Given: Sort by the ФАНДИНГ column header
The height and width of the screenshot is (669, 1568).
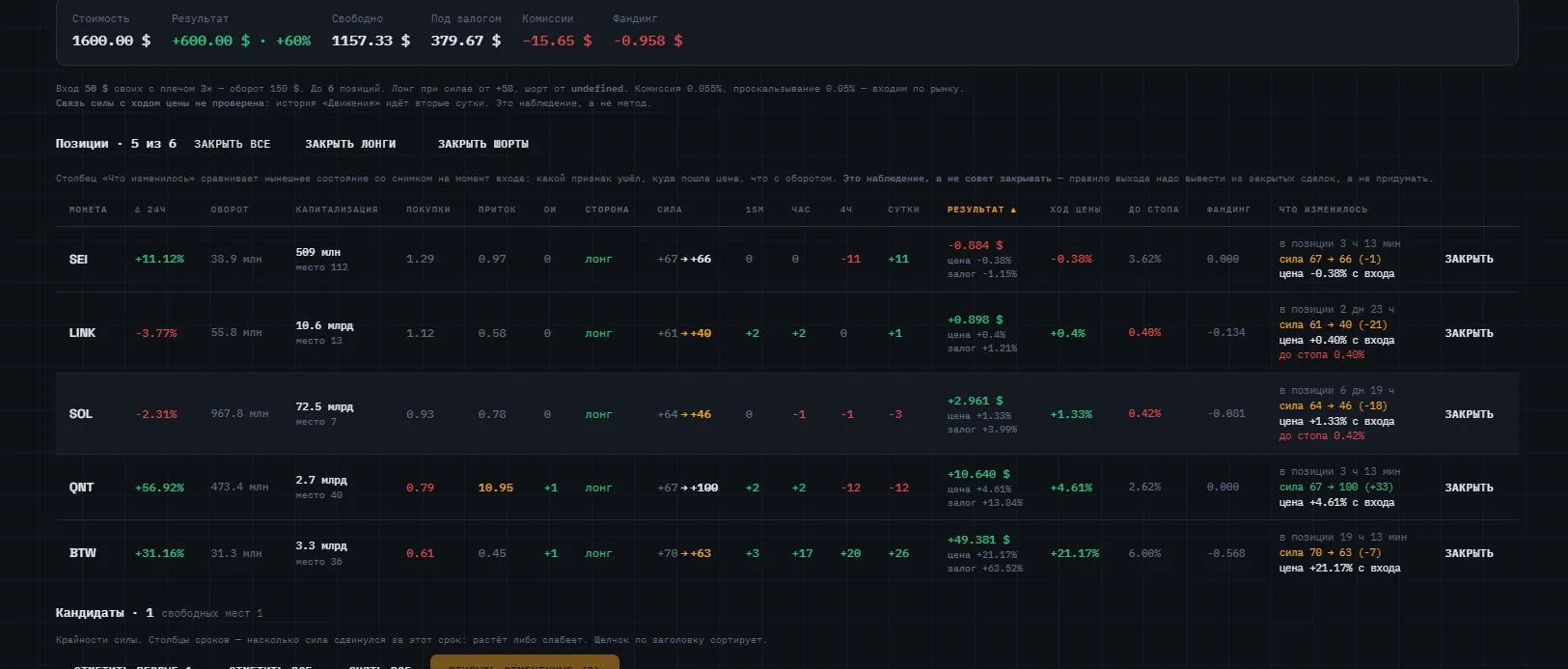Looking at the screenshot, I should [1228, 209].
